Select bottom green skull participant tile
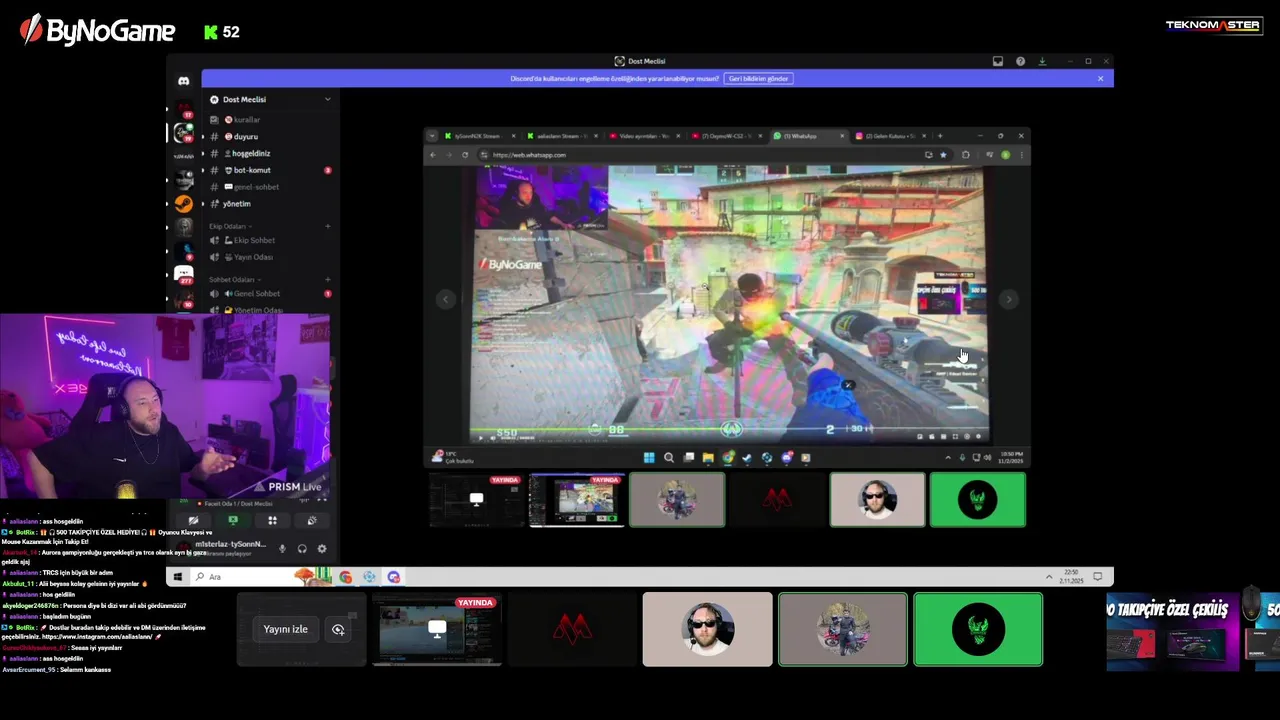 click(978, 630)
